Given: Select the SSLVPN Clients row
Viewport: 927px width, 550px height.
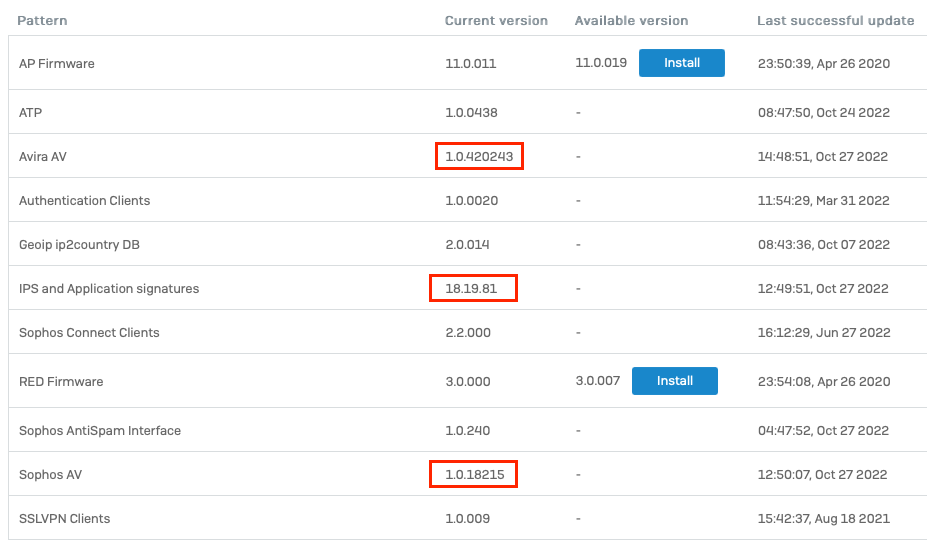Looking at the screenshot, I should 468,518.
